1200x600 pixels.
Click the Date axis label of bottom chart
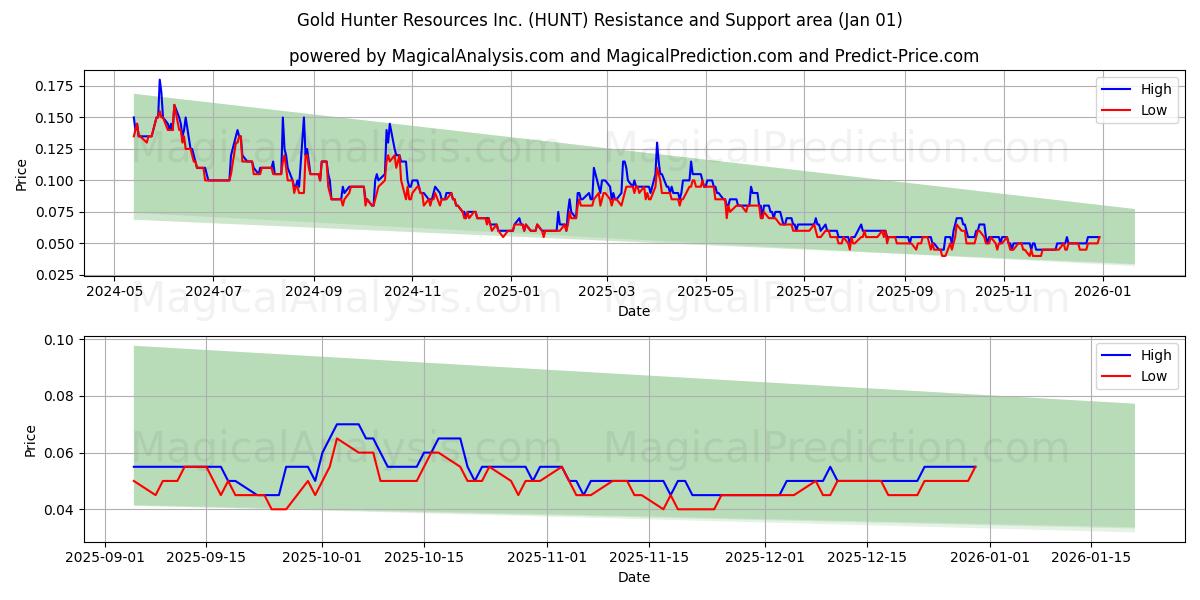point(634,577)
